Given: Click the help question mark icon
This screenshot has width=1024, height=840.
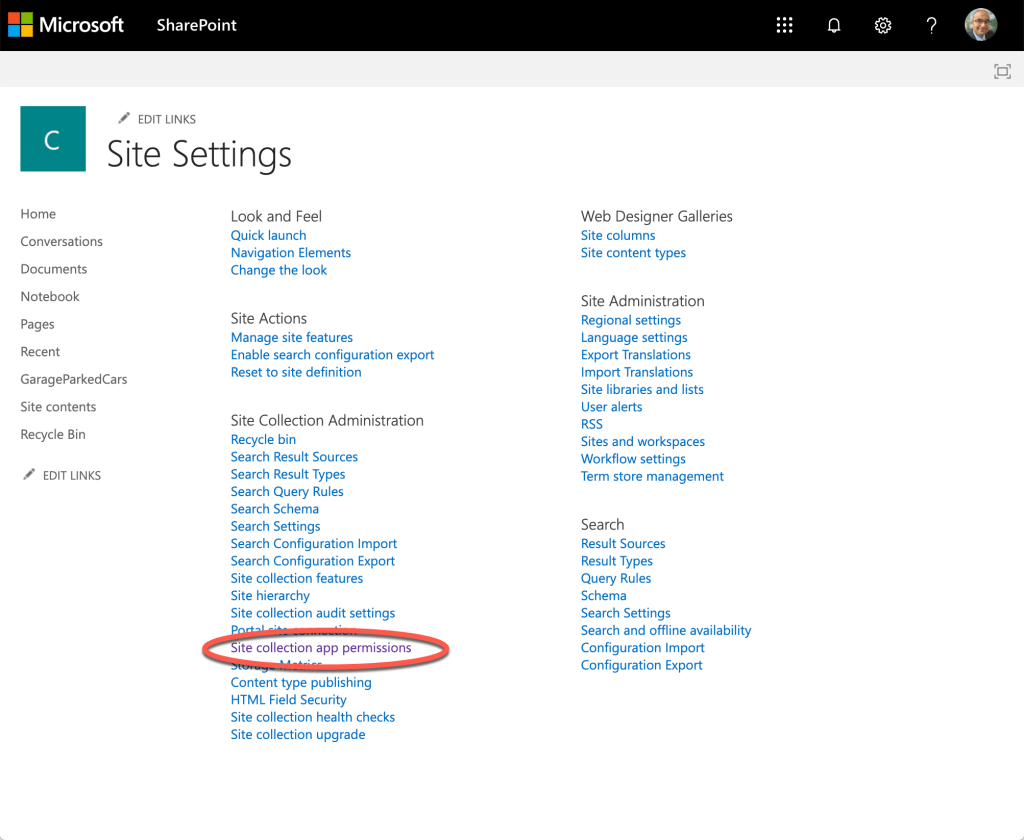Looking at the screenshot, I should pyautogui.click(x=931, y=26).
